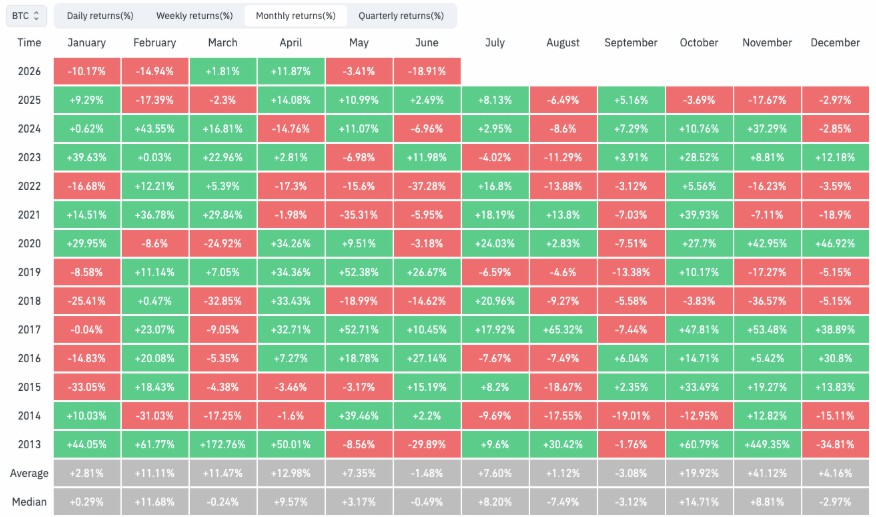Screen dimensions: 876x517
Task: Click the 2024 February +43.55% cell
Action: (155, 129)
